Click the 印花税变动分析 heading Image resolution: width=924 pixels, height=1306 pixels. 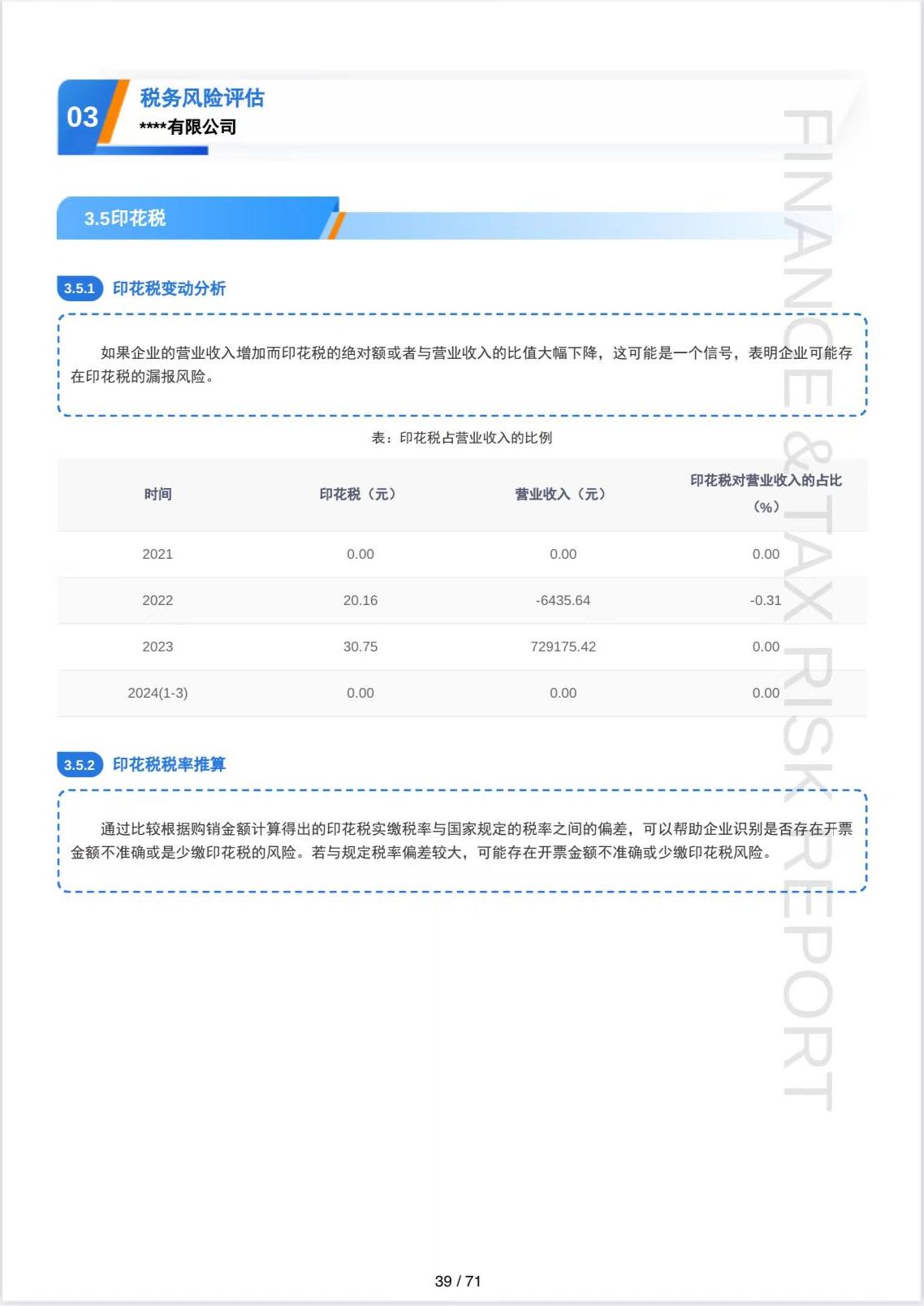169,288
